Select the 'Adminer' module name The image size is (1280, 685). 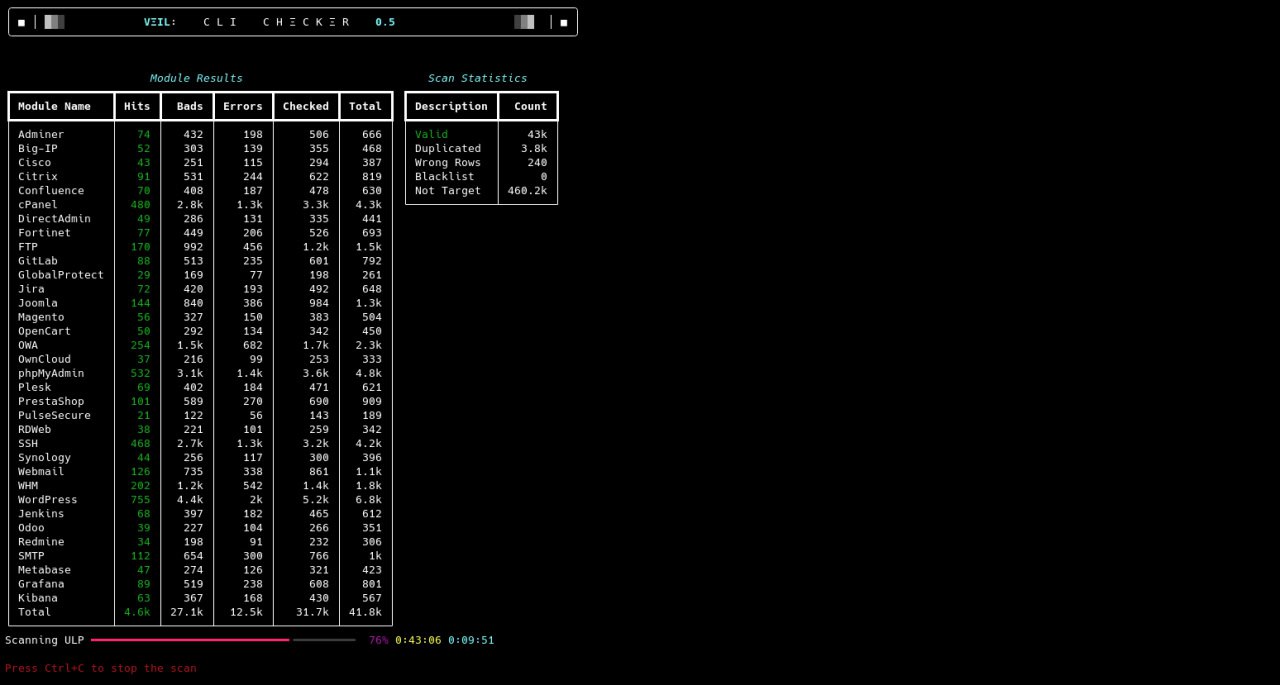point(41,134)
